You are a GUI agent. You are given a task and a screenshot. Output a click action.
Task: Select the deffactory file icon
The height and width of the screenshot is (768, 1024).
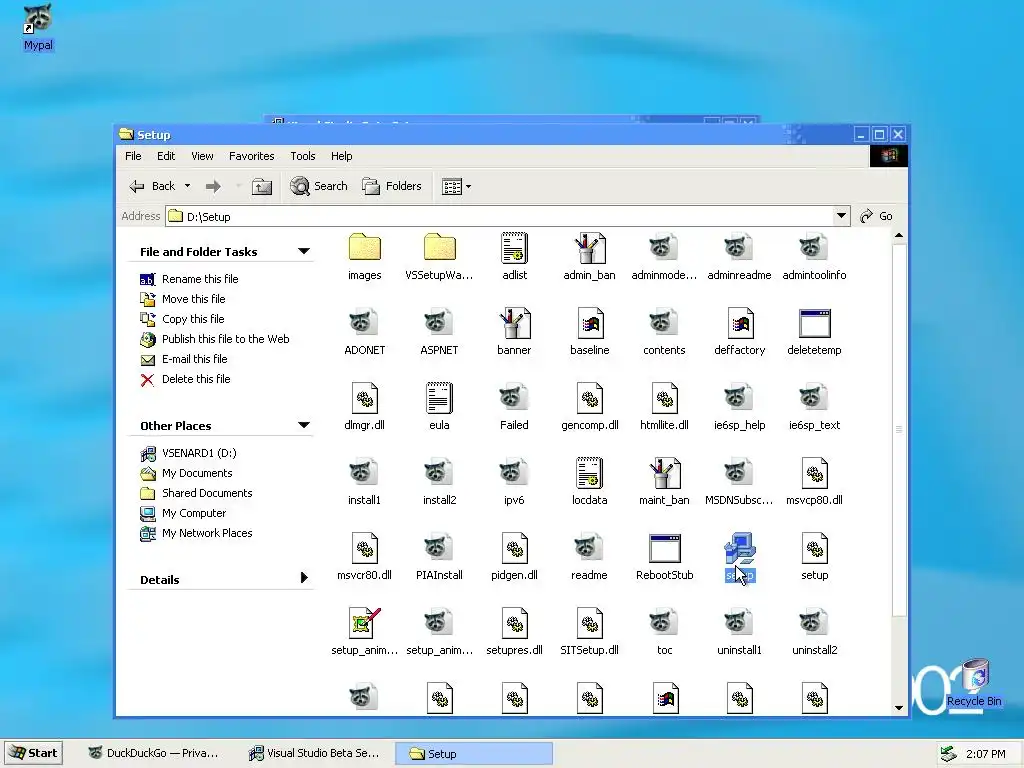740,323
